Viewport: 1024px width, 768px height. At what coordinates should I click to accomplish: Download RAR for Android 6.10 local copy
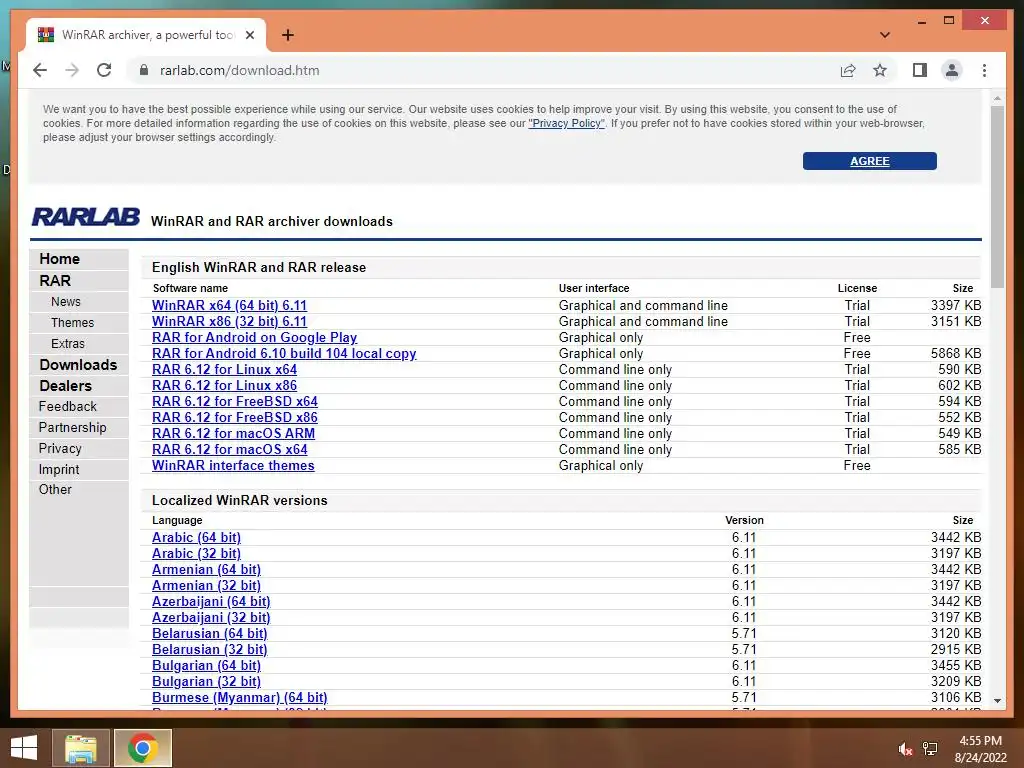pos(284,353)
